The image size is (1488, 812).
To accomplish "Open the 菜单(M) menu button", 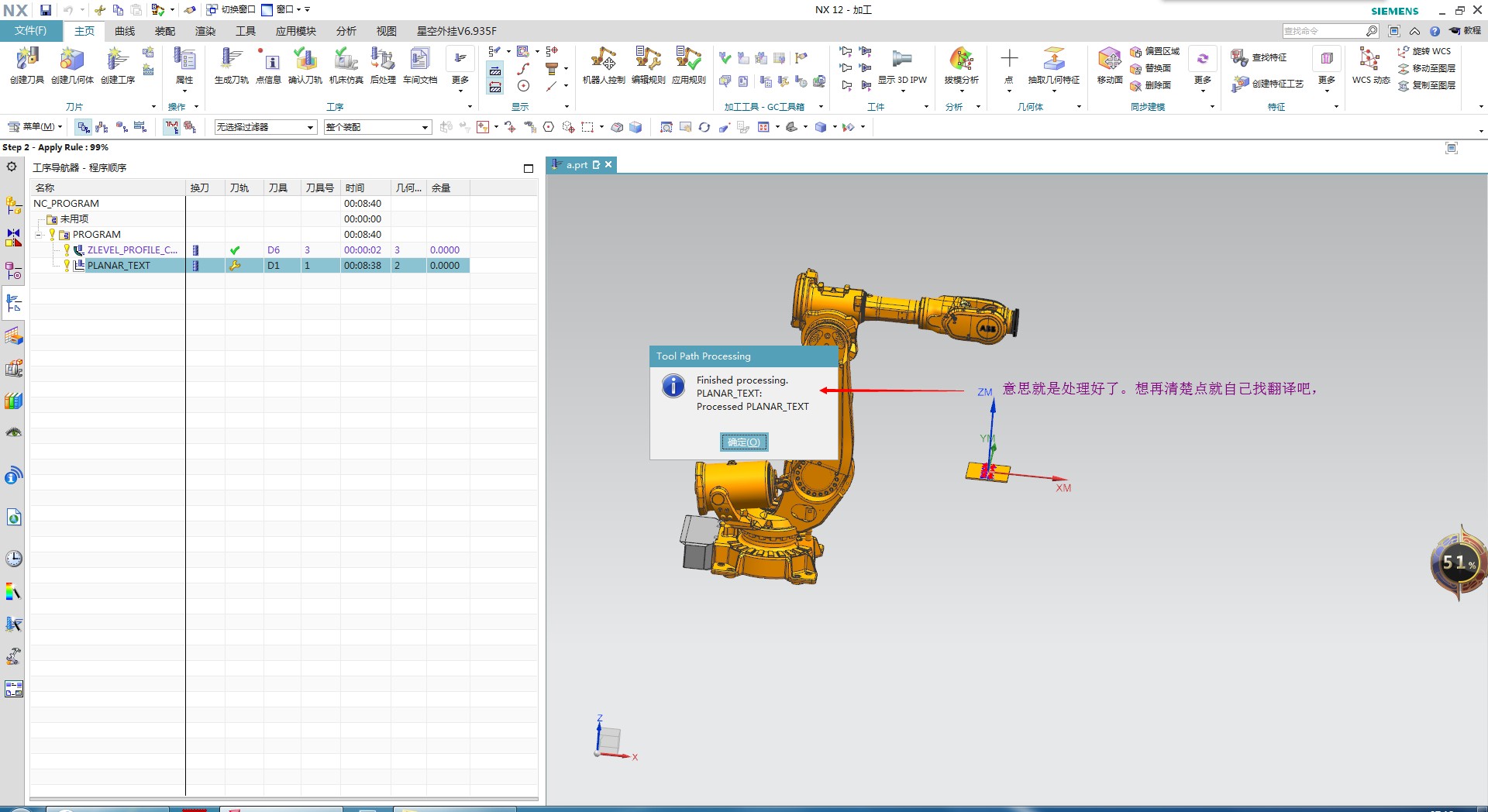I will pyautogui.click(x=35, y=126).
